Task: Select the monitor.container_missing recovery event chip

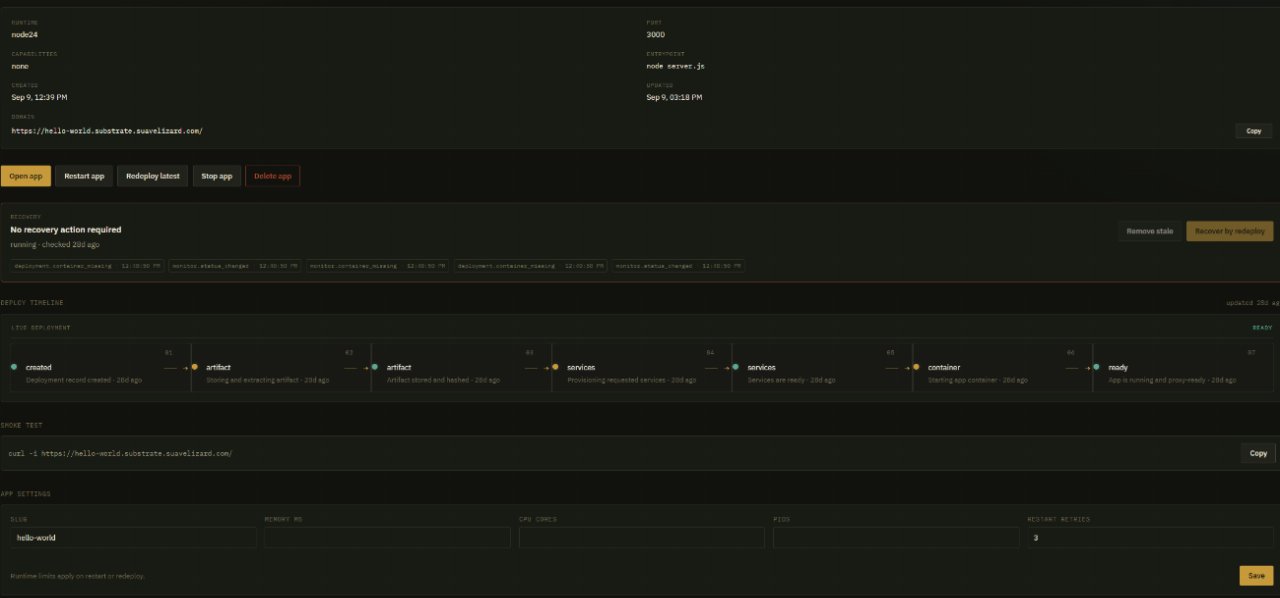Action: pos(377,266)
